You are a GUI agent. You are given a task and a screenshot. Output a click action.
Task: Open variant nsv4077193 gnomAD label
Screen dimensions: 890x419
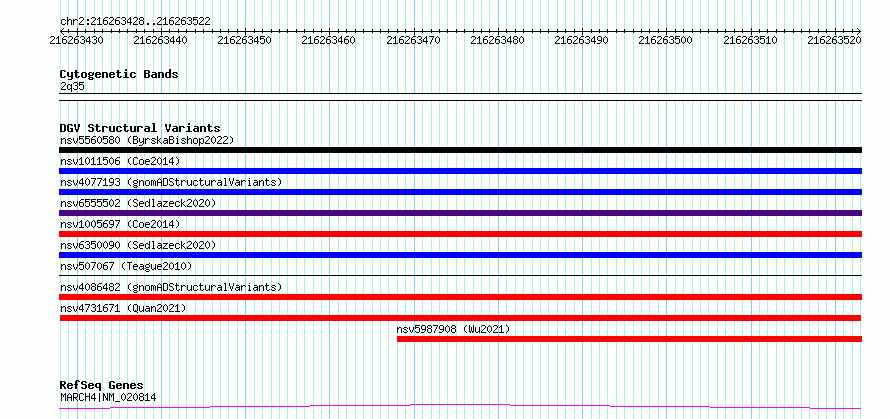click(171, 182)
